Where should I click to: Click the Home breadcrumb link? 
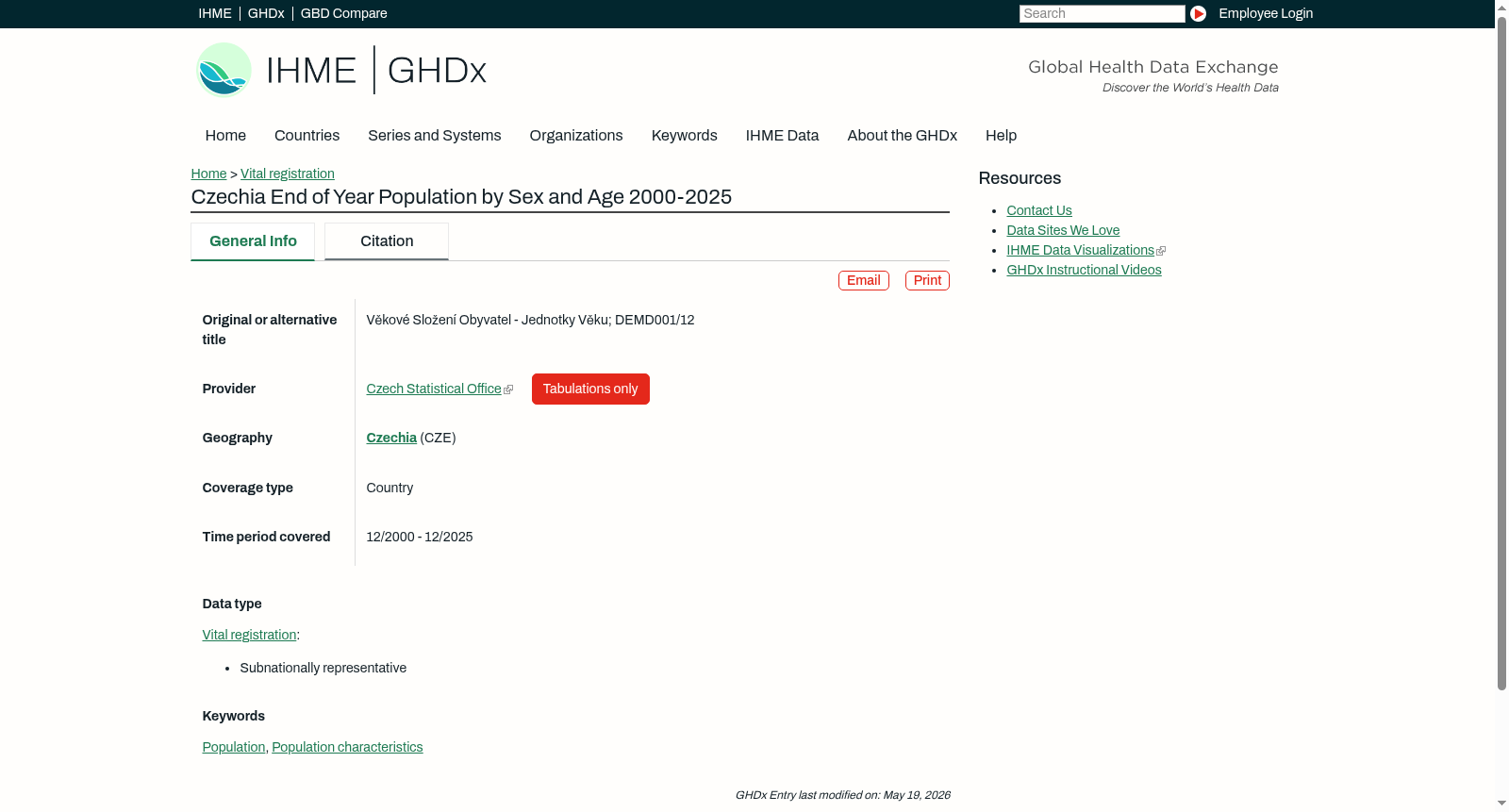208,174
